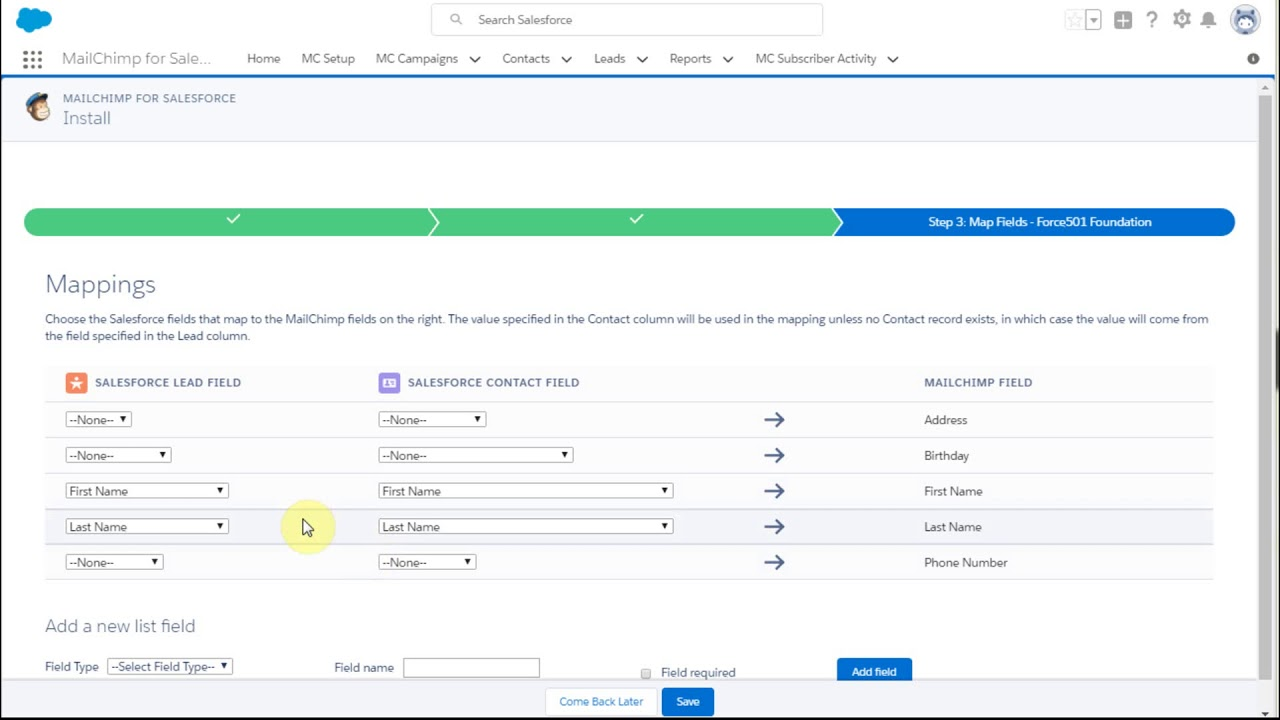Click first completed step checkmark
The height and width of the screenshot is (720, 1280).
pyautogui.click(x=233, y=219)
